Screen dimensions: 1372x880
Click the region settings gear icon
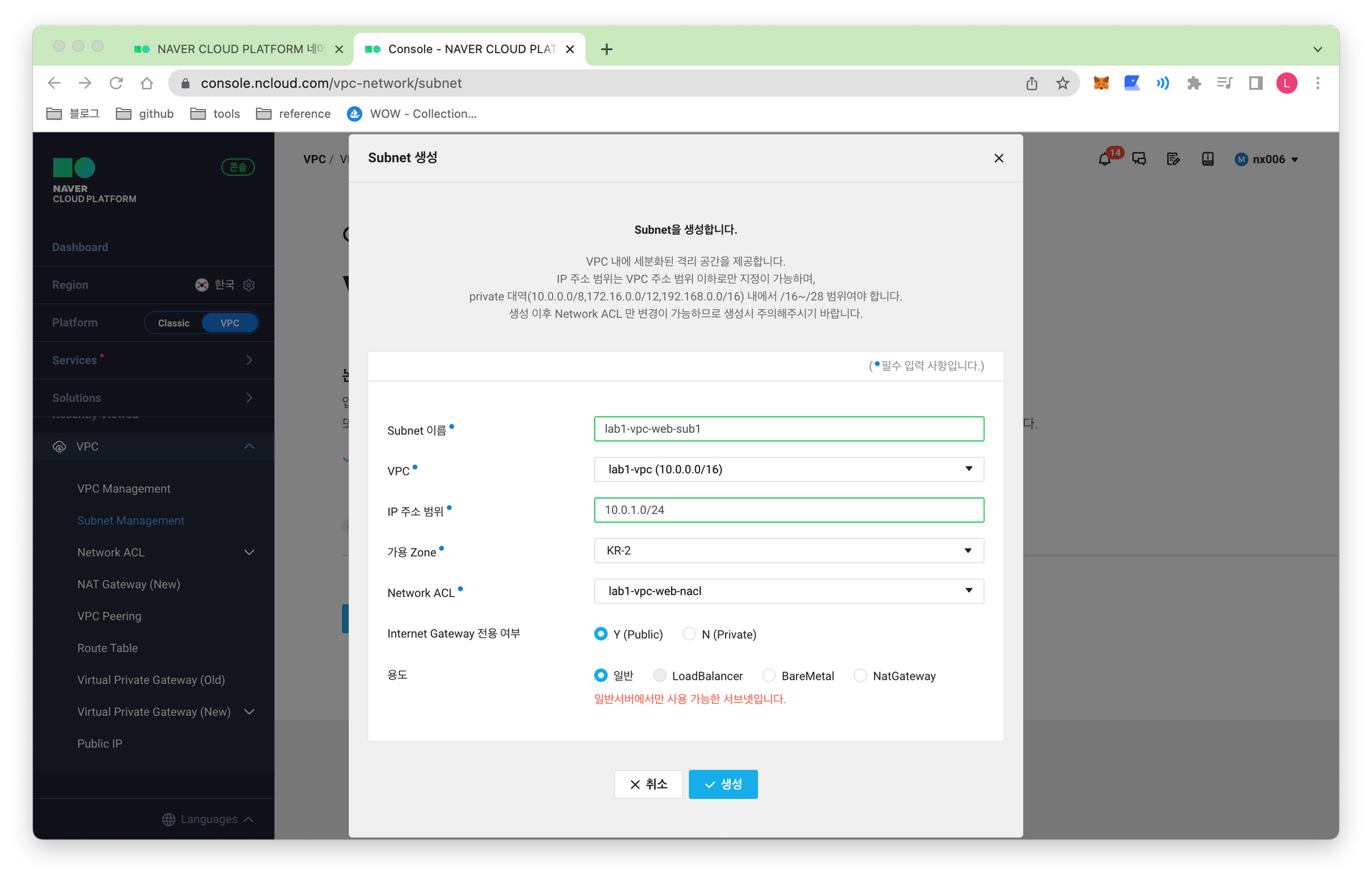pos(249,285)
